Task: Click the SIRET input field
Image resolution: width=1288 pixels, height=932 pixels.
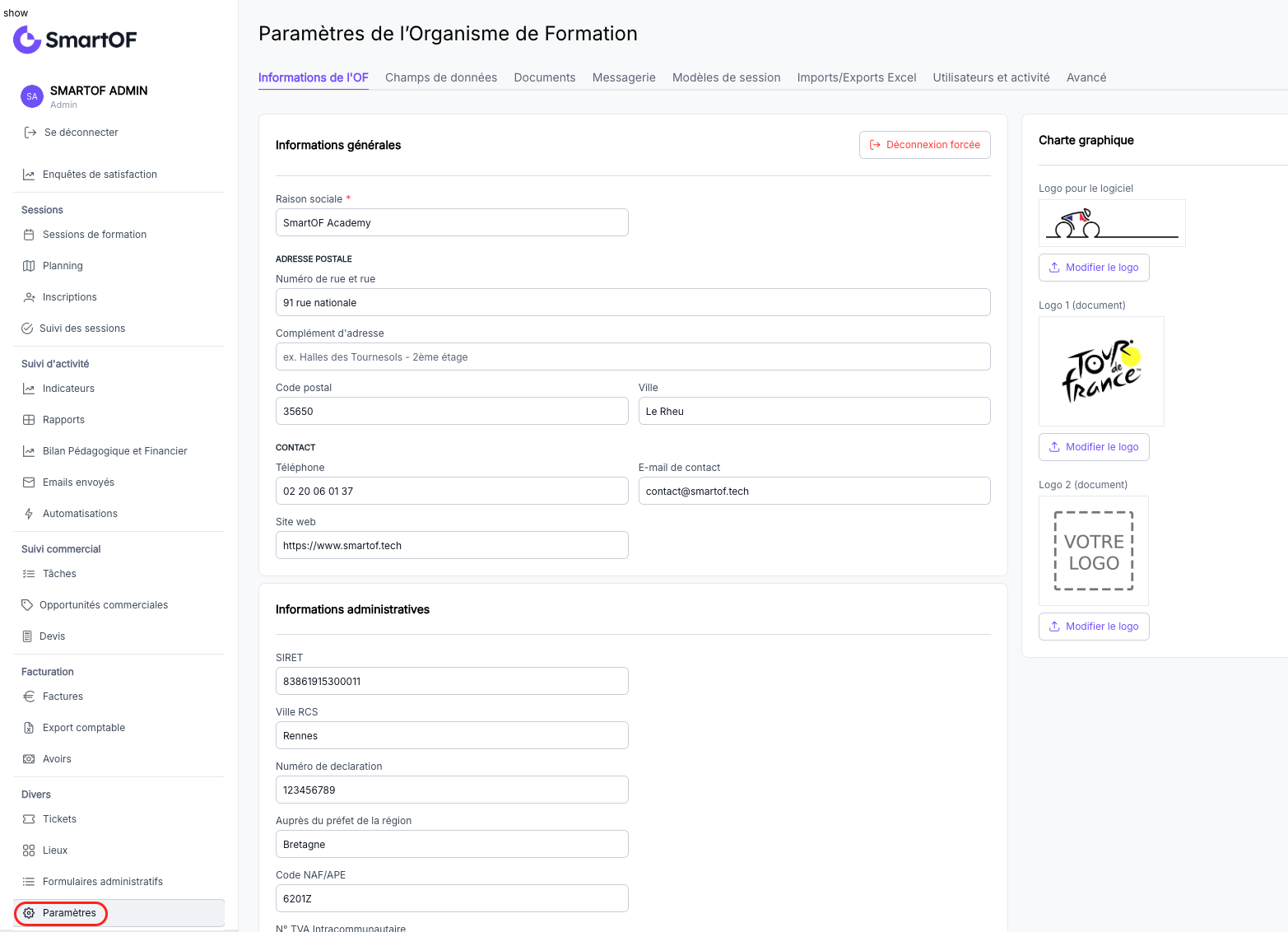Action: point(452,681)
